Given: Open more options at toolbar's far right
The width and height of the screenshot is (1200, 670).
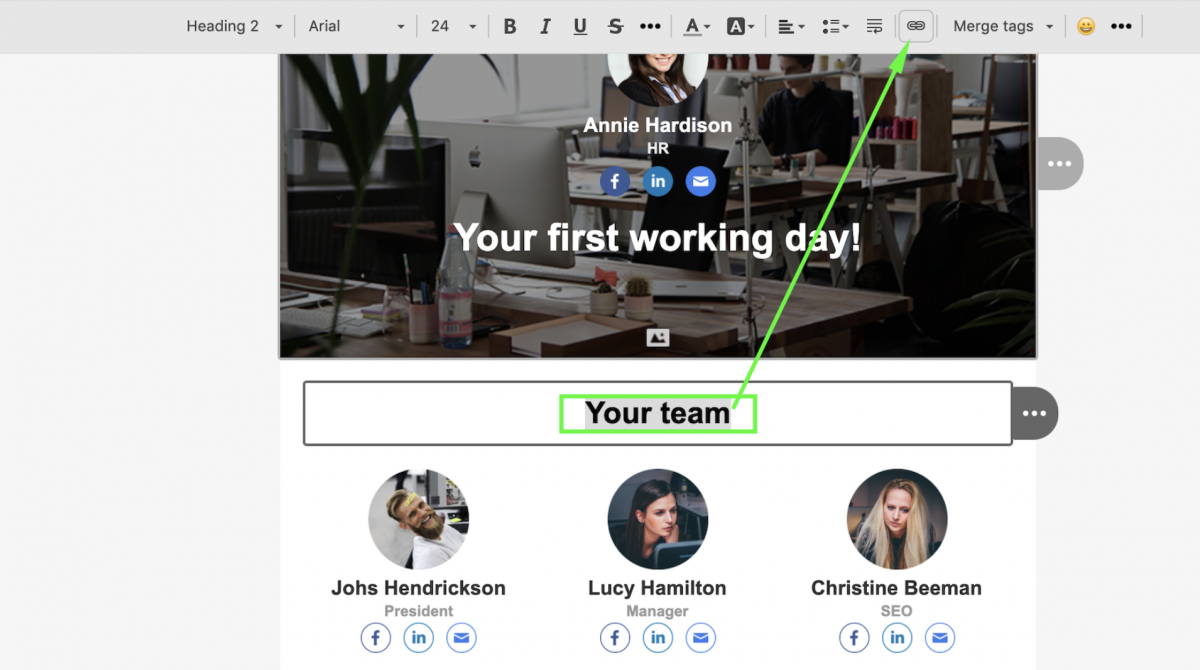Looking at the screenshot, I should click(x=1121, y=27).
